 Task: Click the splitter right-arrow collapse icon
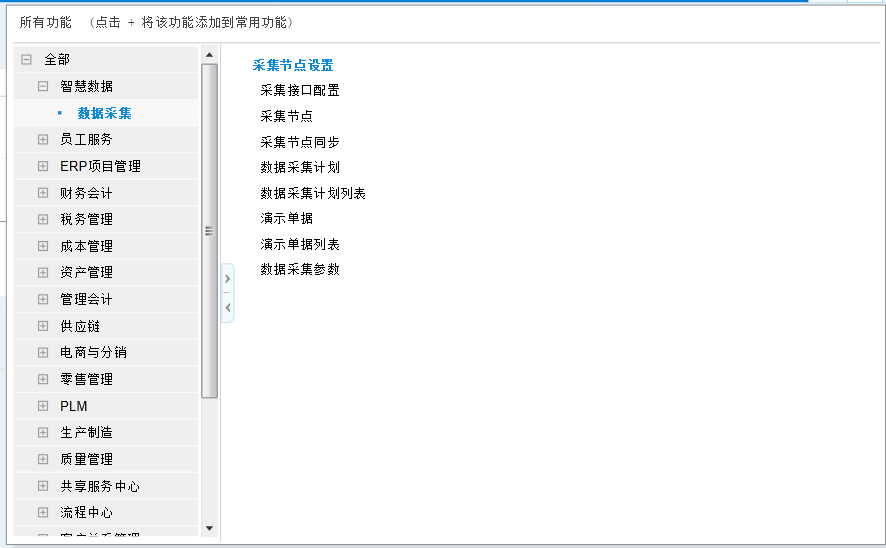click(x=228, y=278)
